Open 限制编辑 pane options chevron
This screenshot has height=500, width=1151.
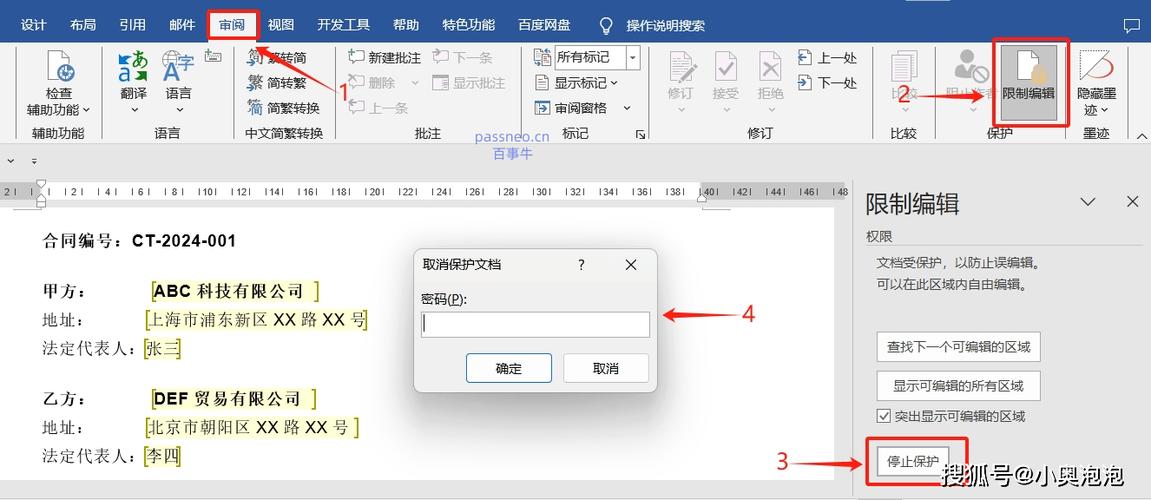click(x=1089, y=202)
